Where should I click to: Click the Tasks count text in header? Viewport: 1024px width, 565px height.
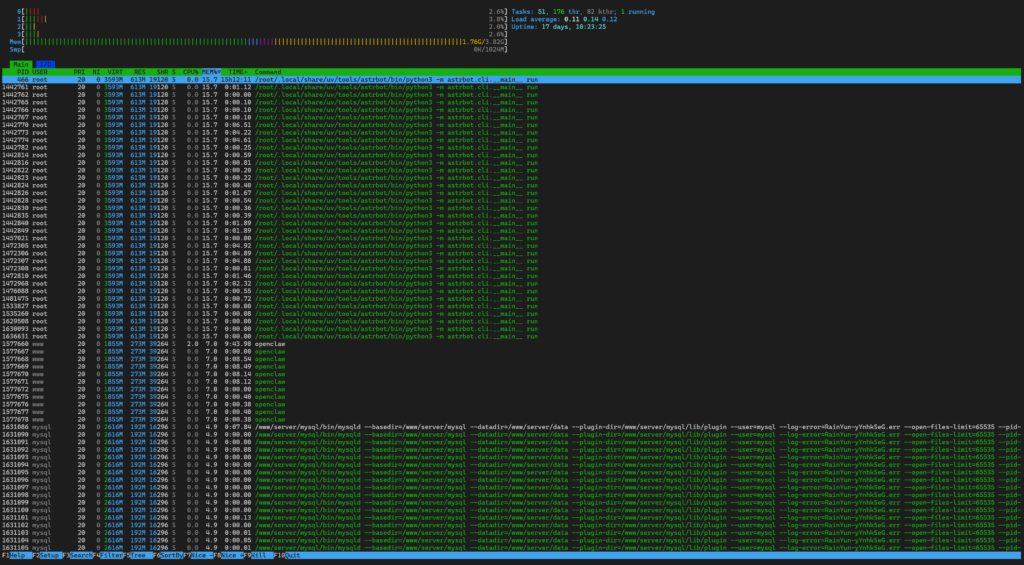click(x=583, y=12)
